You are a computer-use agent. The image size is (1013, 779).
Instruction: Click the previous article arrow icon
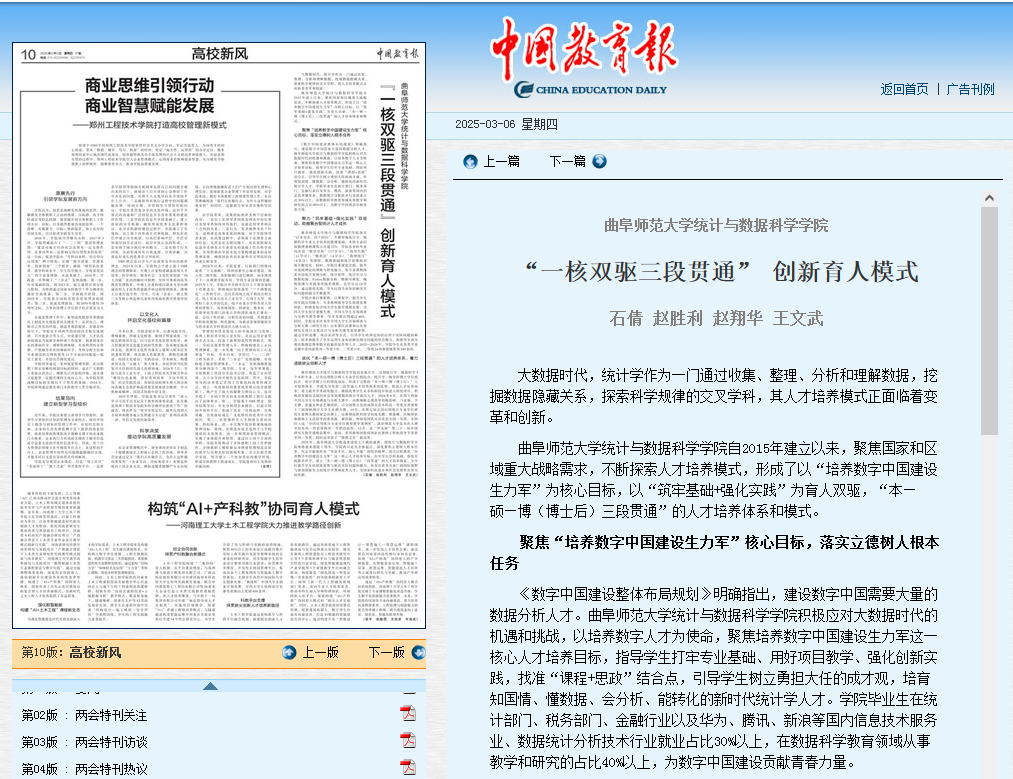coord(470,161)
